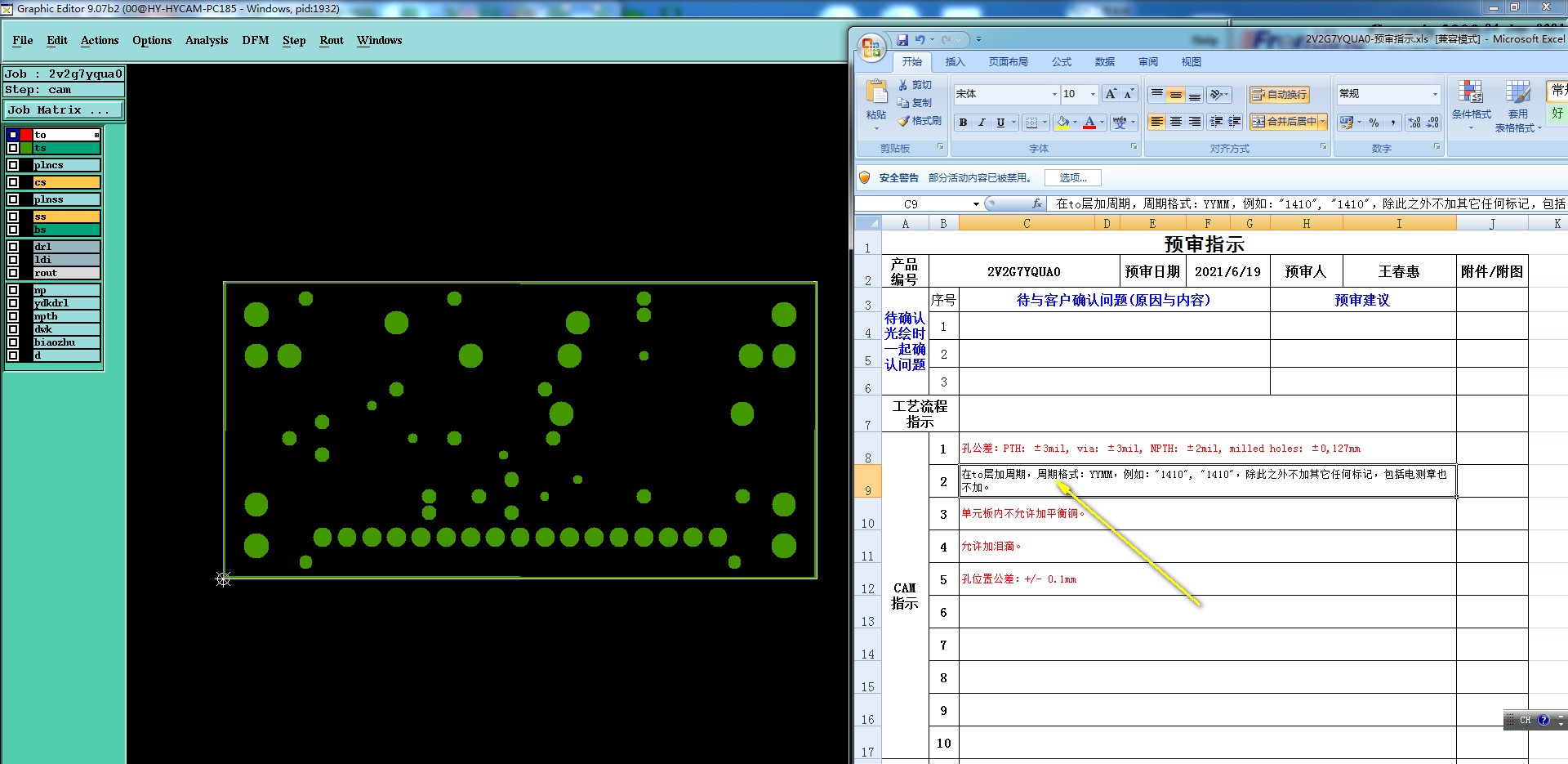This screenshot has width=1568, height=764.
Task: Toggle visibility checkbox of layer plnss
Action: [x=13, y=199]
